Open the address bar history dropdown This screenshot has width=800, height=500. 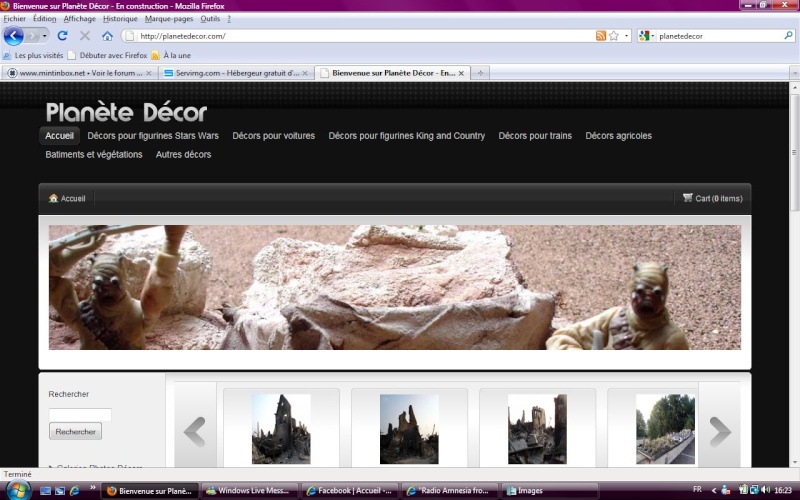tap(627, 36)
